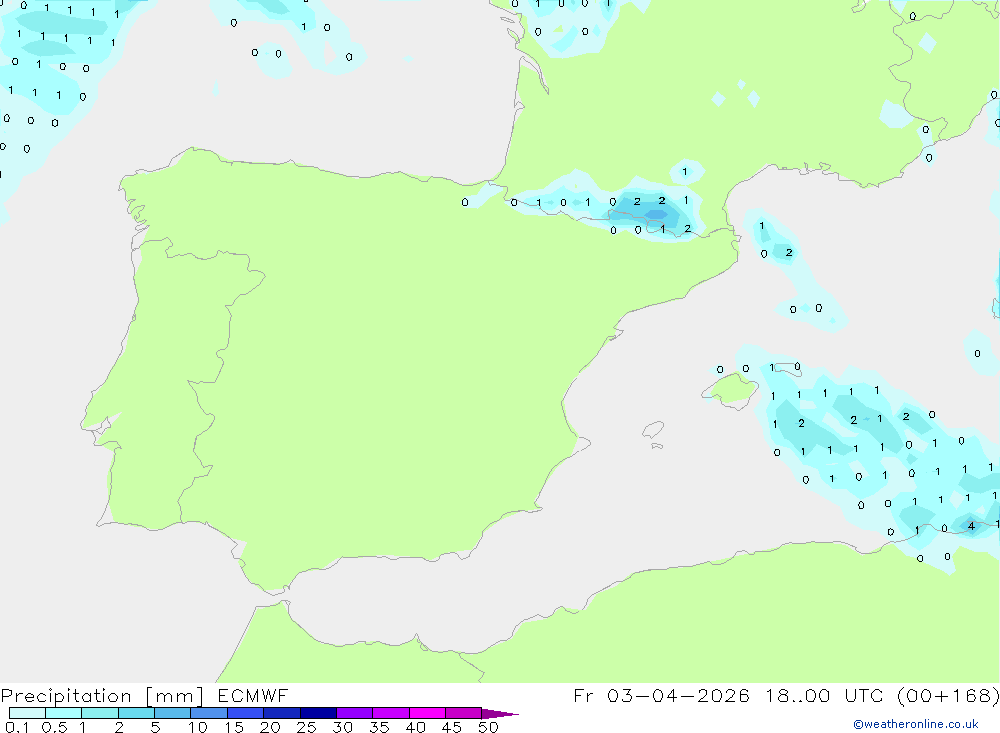The image size is (1000, 733).
Task: Click the 0.5–1 mm legend swatch
Action: click(x=64, y=713)
